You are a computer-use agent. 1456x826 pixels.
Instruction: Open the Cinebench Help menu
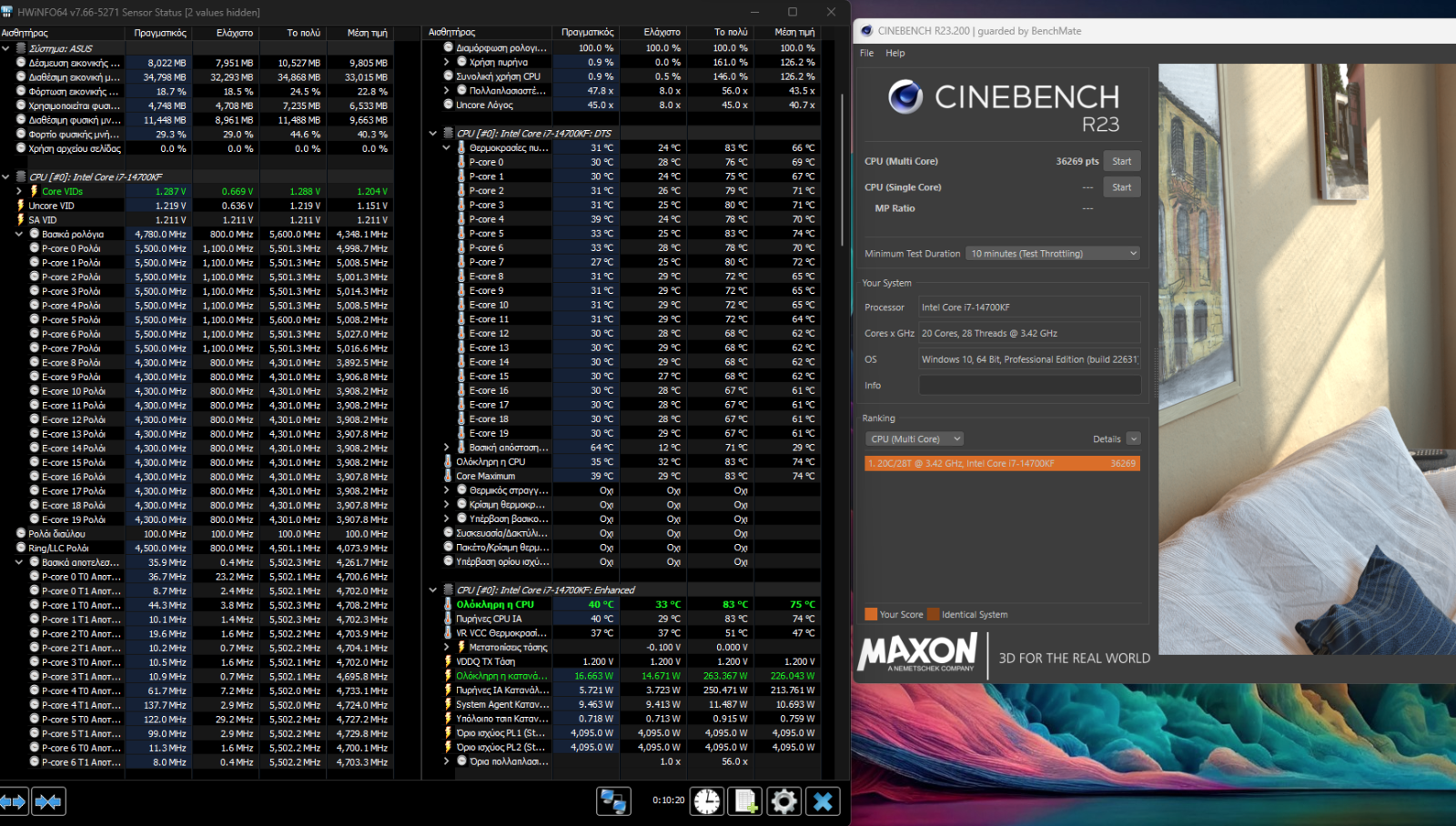(895, 53)
